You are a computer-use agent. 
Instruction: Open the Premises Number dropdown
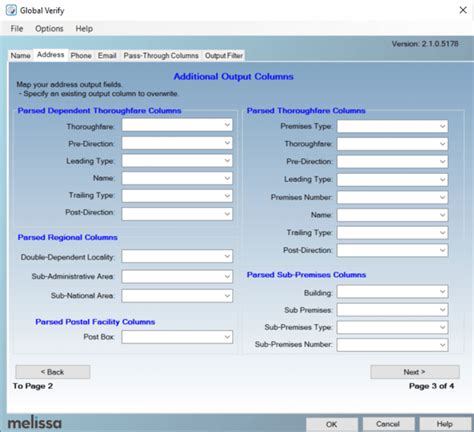[x=392, y=197]
